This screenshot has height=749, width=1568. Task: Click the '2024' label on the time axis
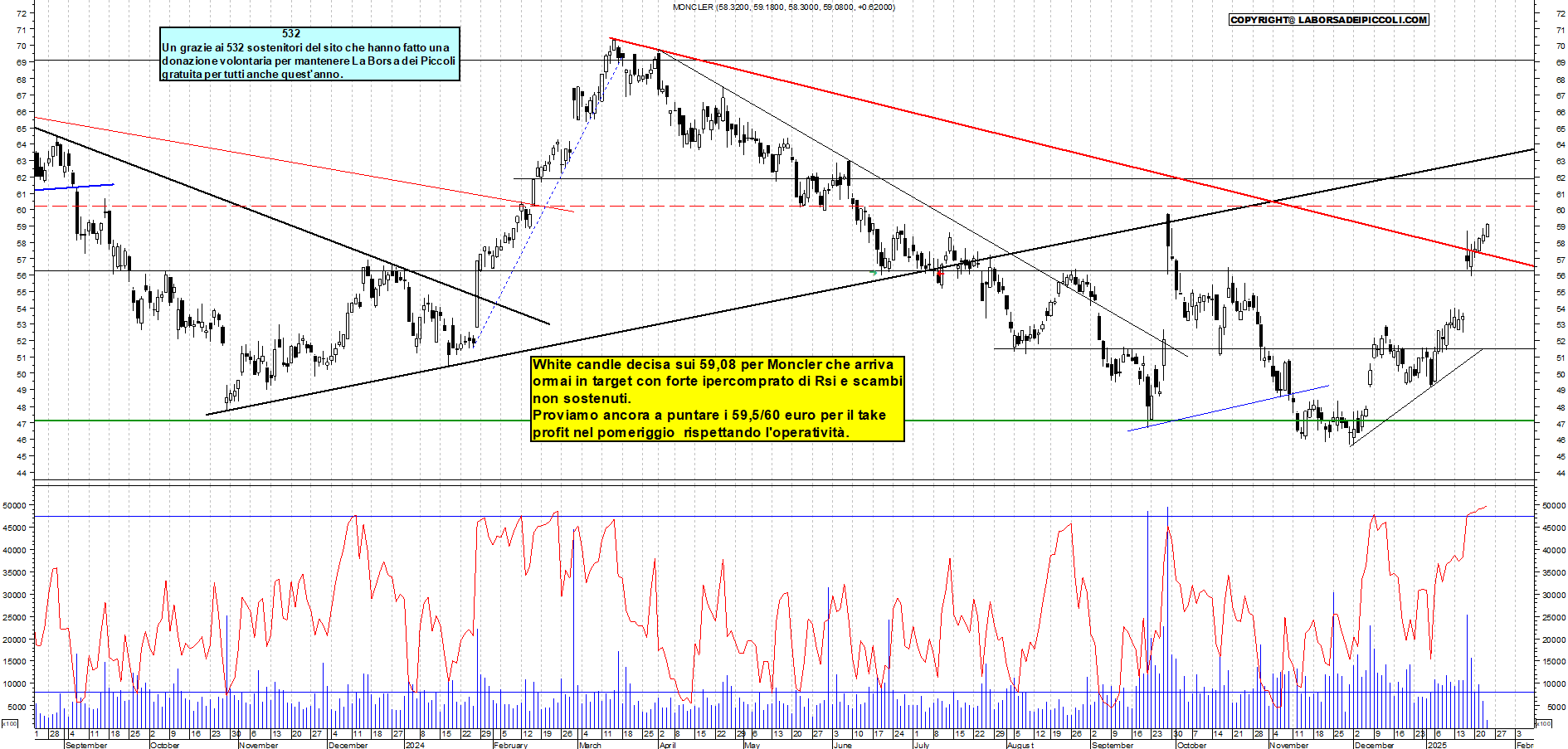[x=414, y=745]
